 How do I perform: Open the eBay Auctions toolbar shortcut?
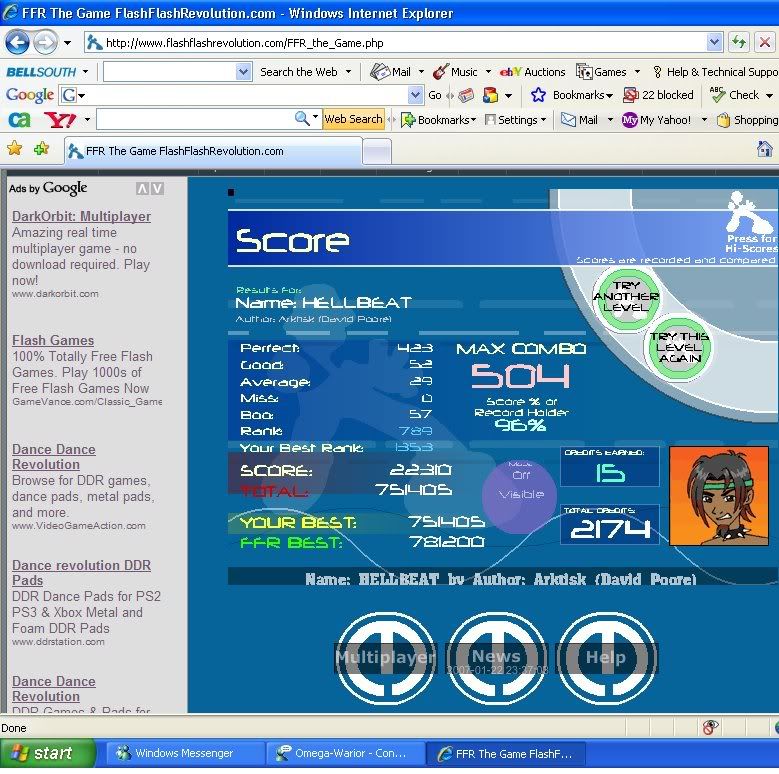[532, 72]
